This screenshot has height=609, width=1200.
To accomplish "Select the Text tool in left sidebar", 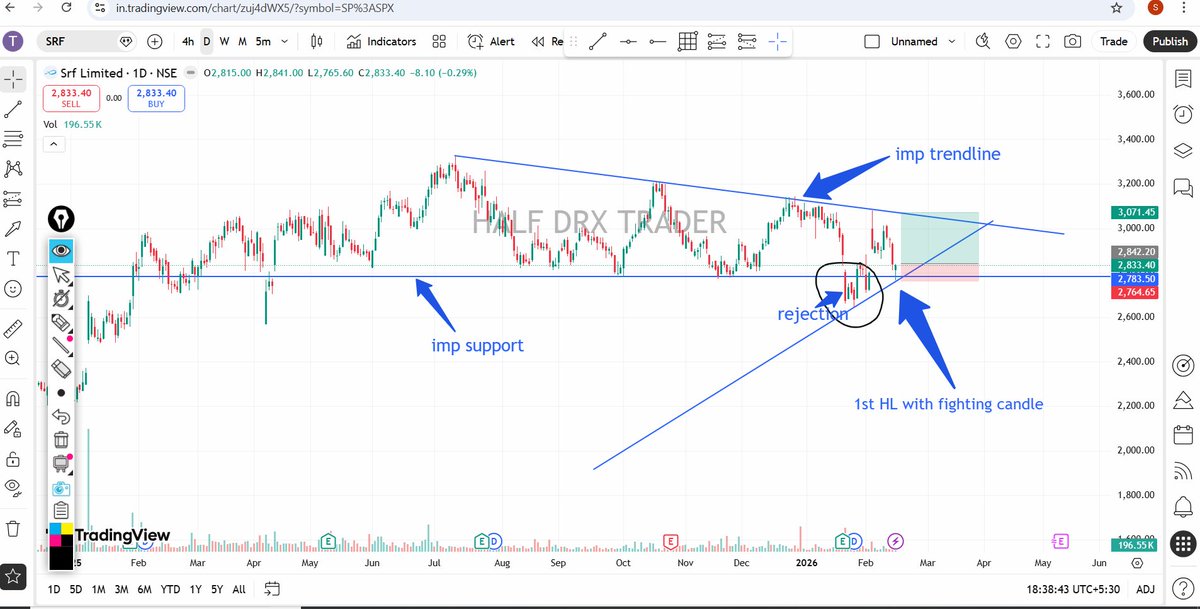I will [13, 258].
